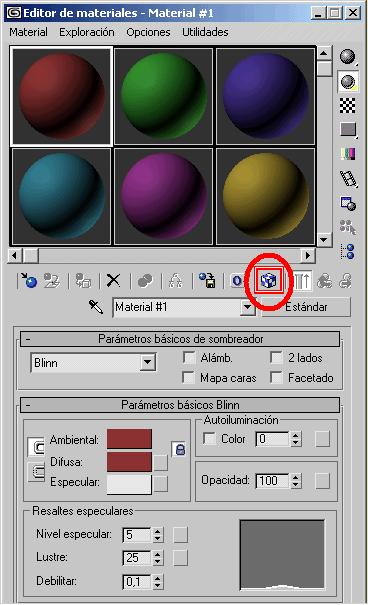Open the Material menu
Image resolution: width=368 pixels, height=605 pixels.
click(29, 32)
